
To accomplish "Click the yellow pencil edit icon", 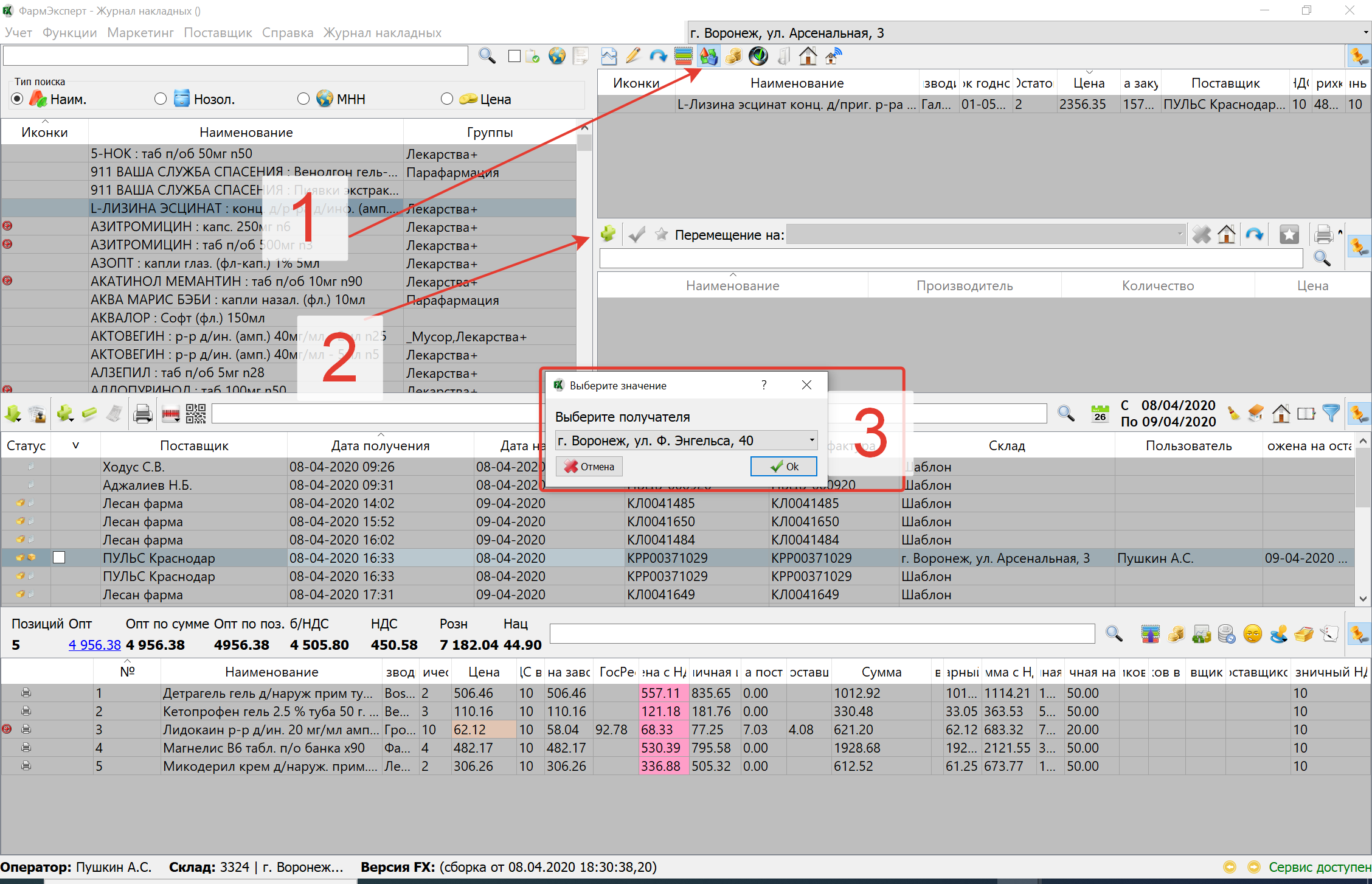I will [633, 56].
